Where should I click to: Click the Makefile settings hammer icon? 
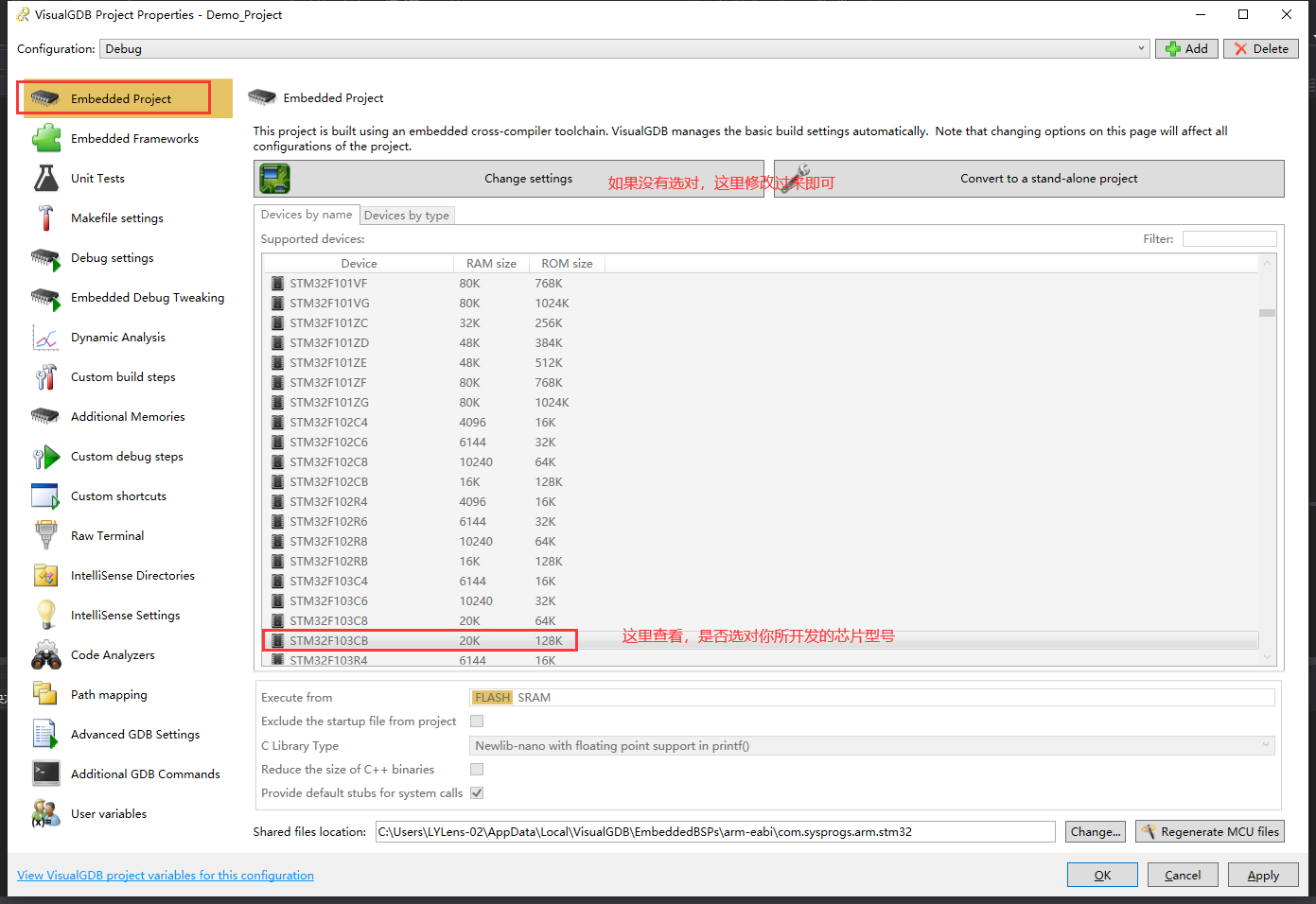click(x=45, y=217)
